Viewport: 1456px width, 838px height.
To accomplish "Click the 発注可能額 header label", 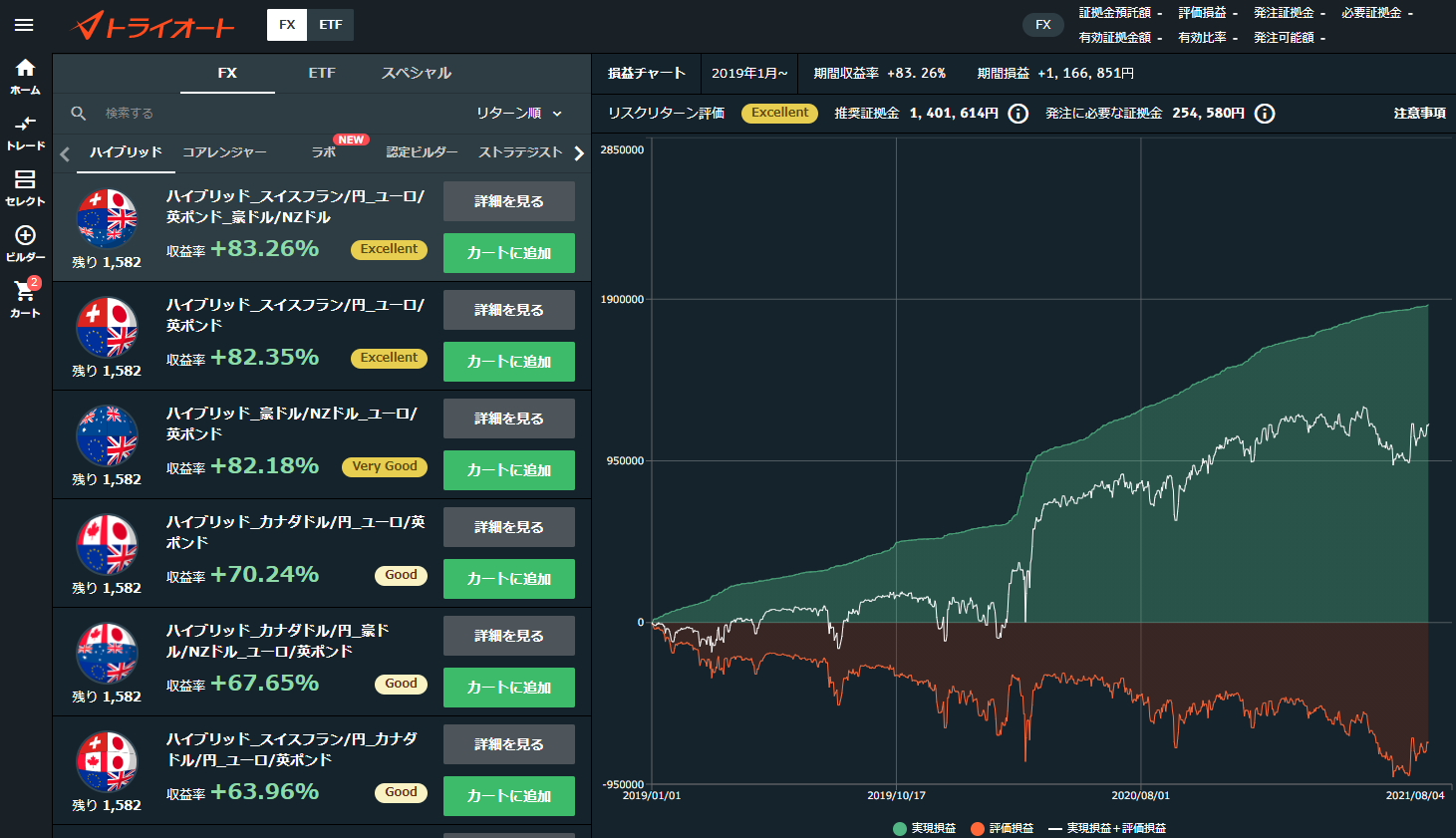I will click(x=1284, y=38).
